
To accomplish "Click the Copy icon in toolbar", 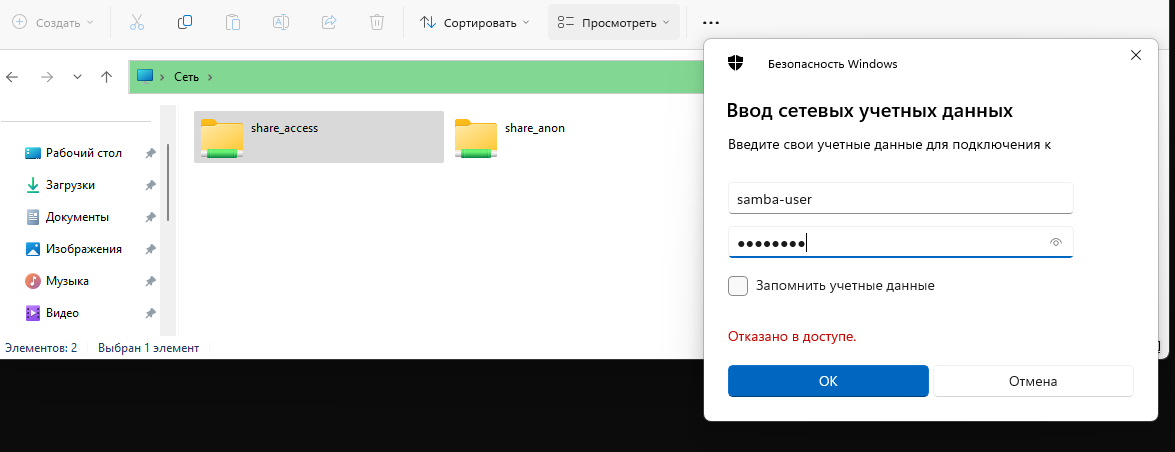I will click(185, 22).
